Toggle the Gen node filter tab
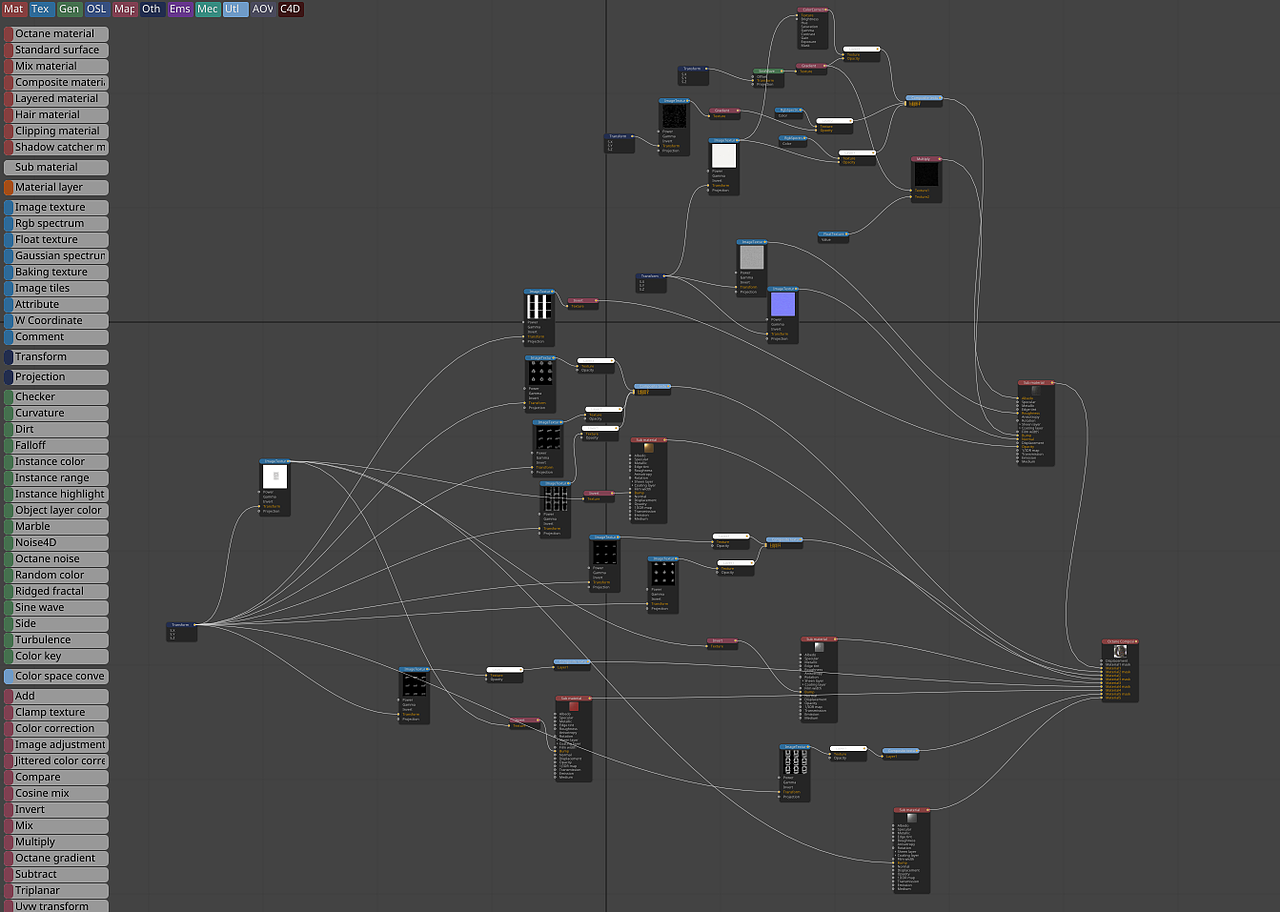The width and height of the screenshot is (1280, 912). coord(69,9)
